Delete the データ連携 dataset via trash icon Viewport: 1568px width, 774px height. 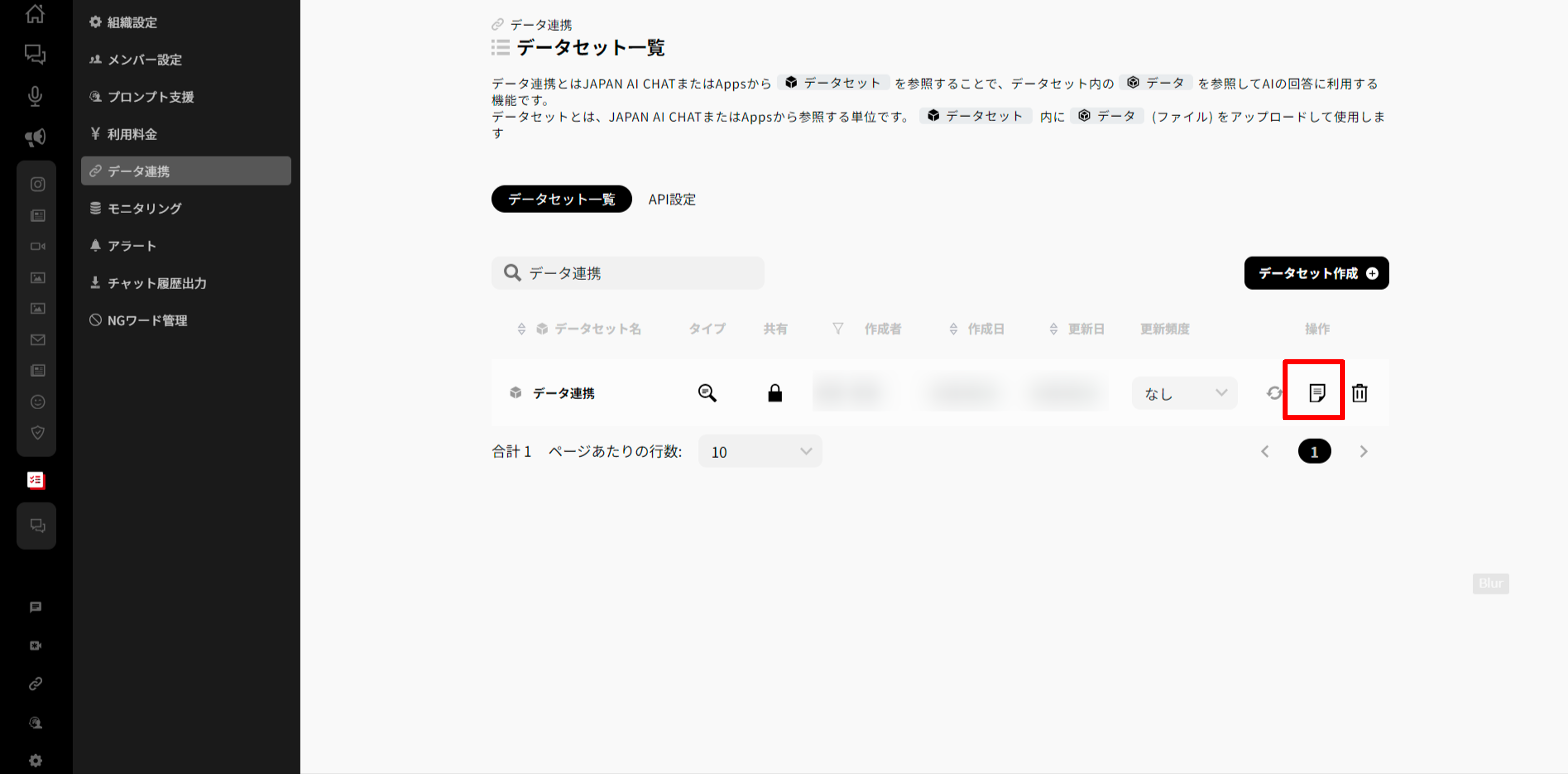pos(1359,393)
